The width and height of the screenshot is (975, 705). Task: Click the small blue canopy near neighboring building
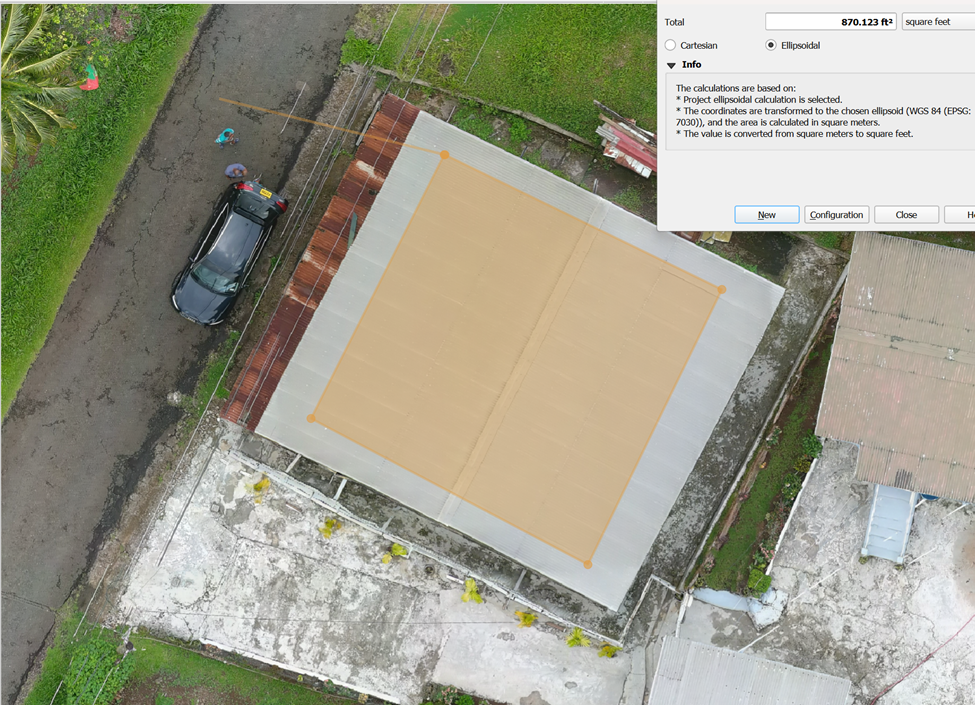tap(887, 522)
